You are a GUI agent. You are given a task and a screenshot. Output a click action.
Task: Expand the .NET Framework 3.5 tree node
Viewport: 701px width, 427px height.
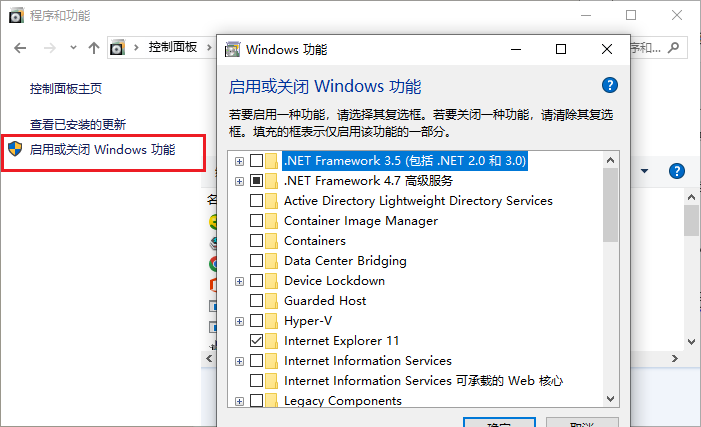[x=240, y=161]
